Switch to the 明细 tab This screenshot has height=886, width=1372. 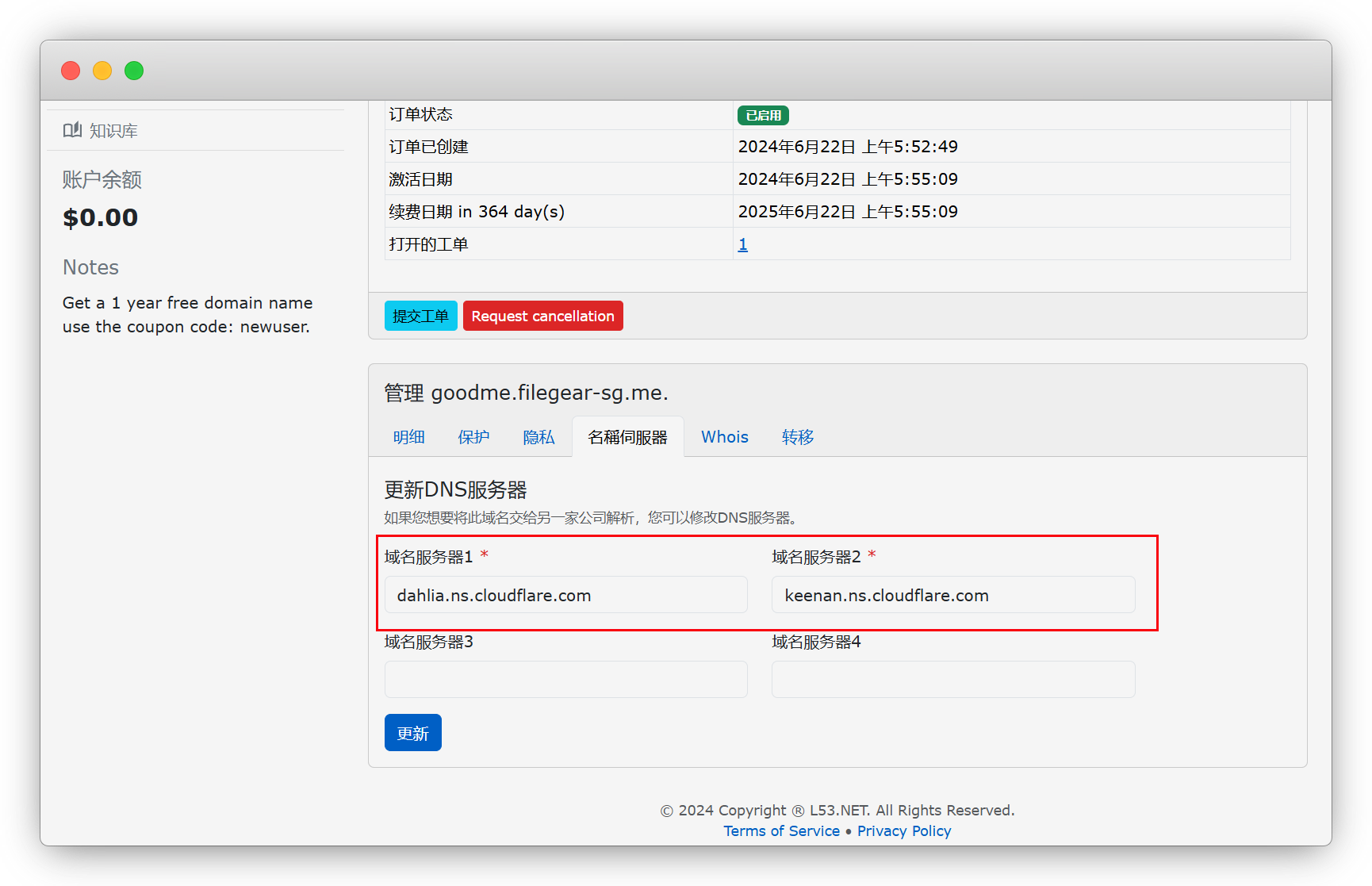pos(408,437)
